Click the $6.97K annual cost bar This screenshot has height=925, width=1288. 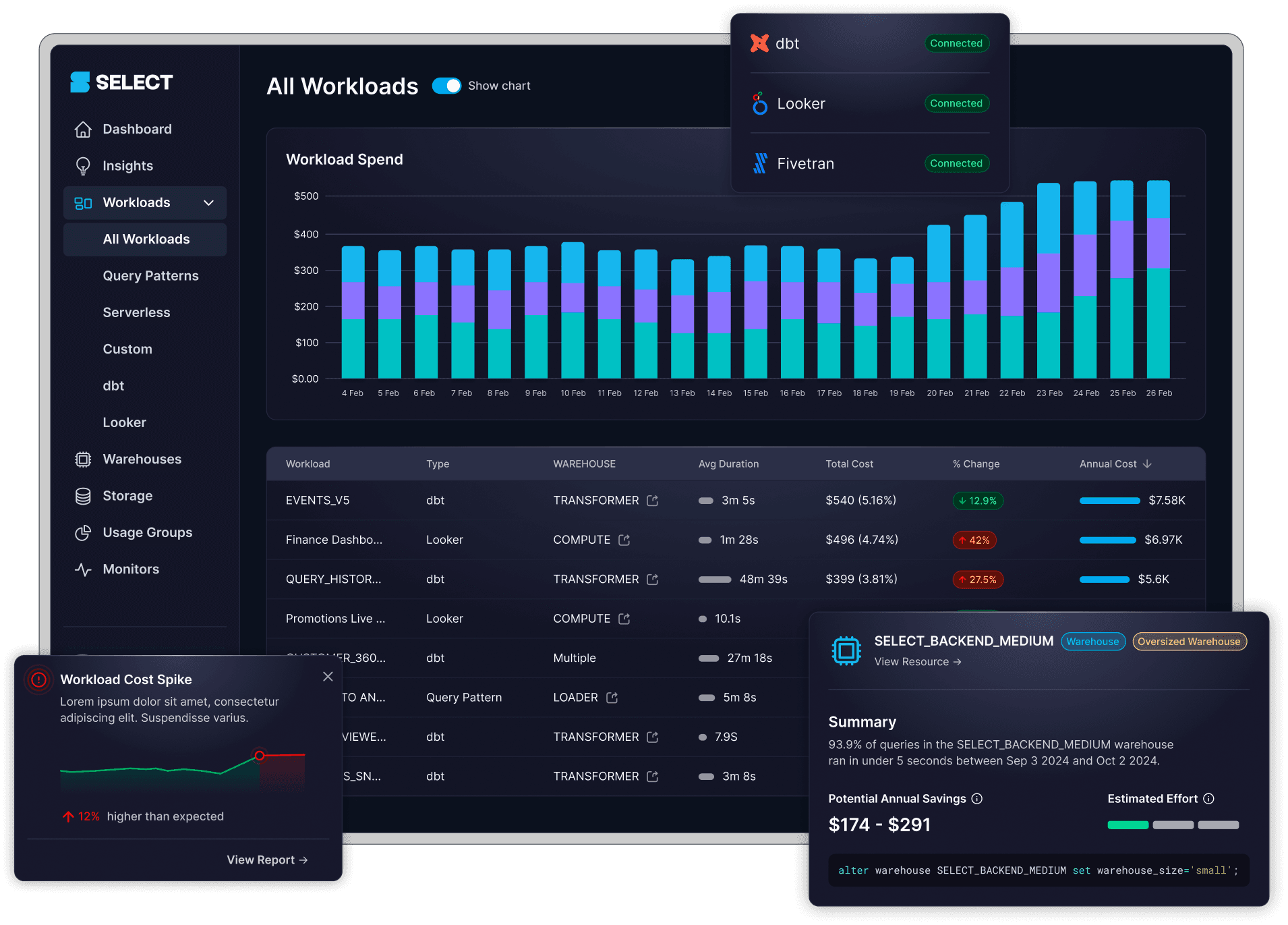(1107, 540)
